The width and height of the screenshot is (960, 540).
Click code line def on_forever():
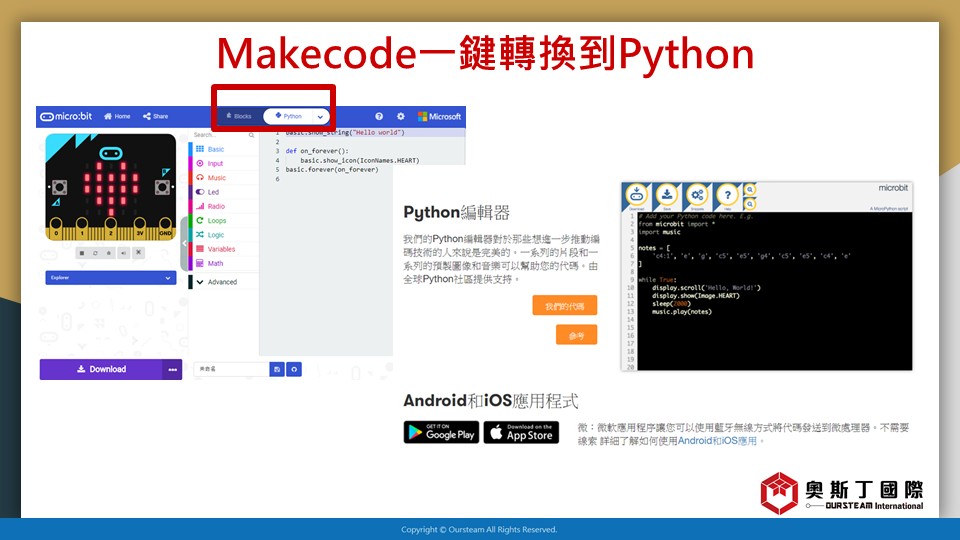[x=317, y=151]
